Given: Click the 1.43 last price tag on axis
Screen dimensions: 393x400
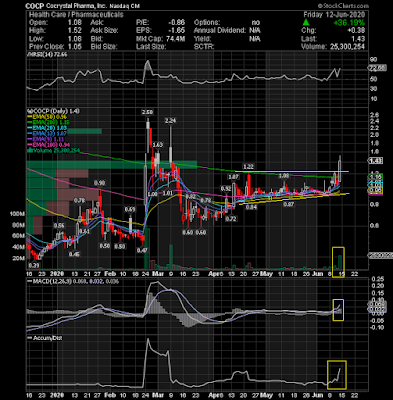Looking at the screenshot, I should click(376, 161).
